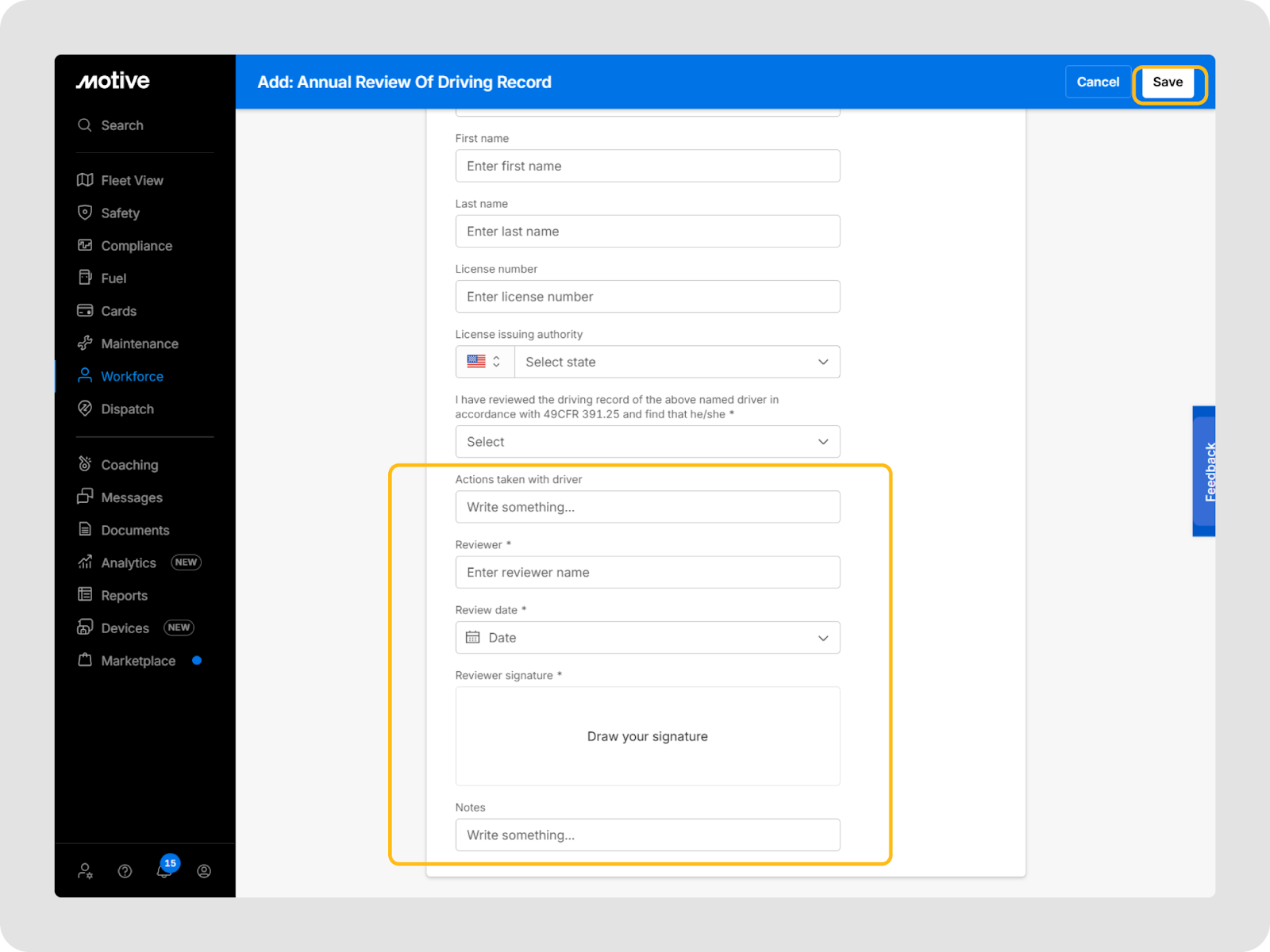
Task: Click the help question mark icon
Action: (125, 871)
